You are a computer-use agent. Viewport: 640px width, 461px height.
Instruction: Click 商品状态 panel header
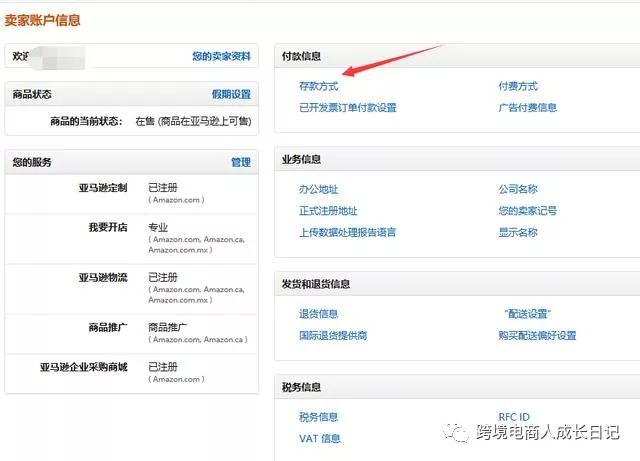(x=32, y=94)
